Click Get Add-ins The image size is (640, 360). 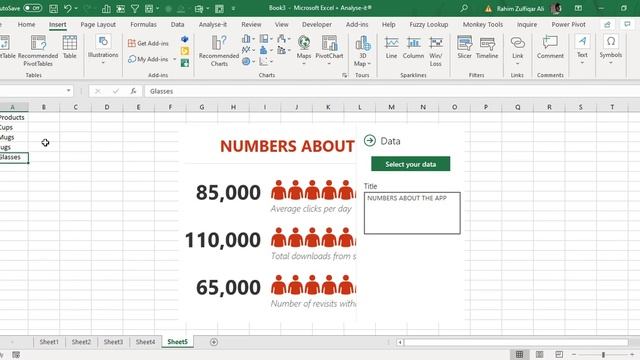tap(148, 43)
